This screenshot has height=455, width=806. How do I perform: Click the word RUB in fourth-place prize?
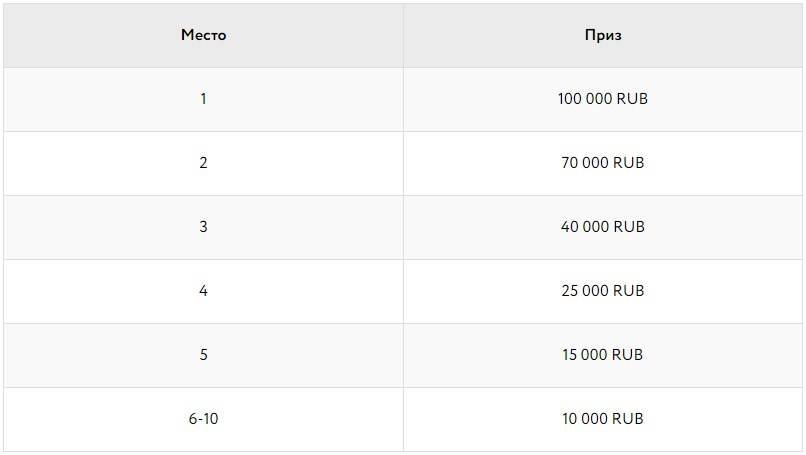(628, 291)
